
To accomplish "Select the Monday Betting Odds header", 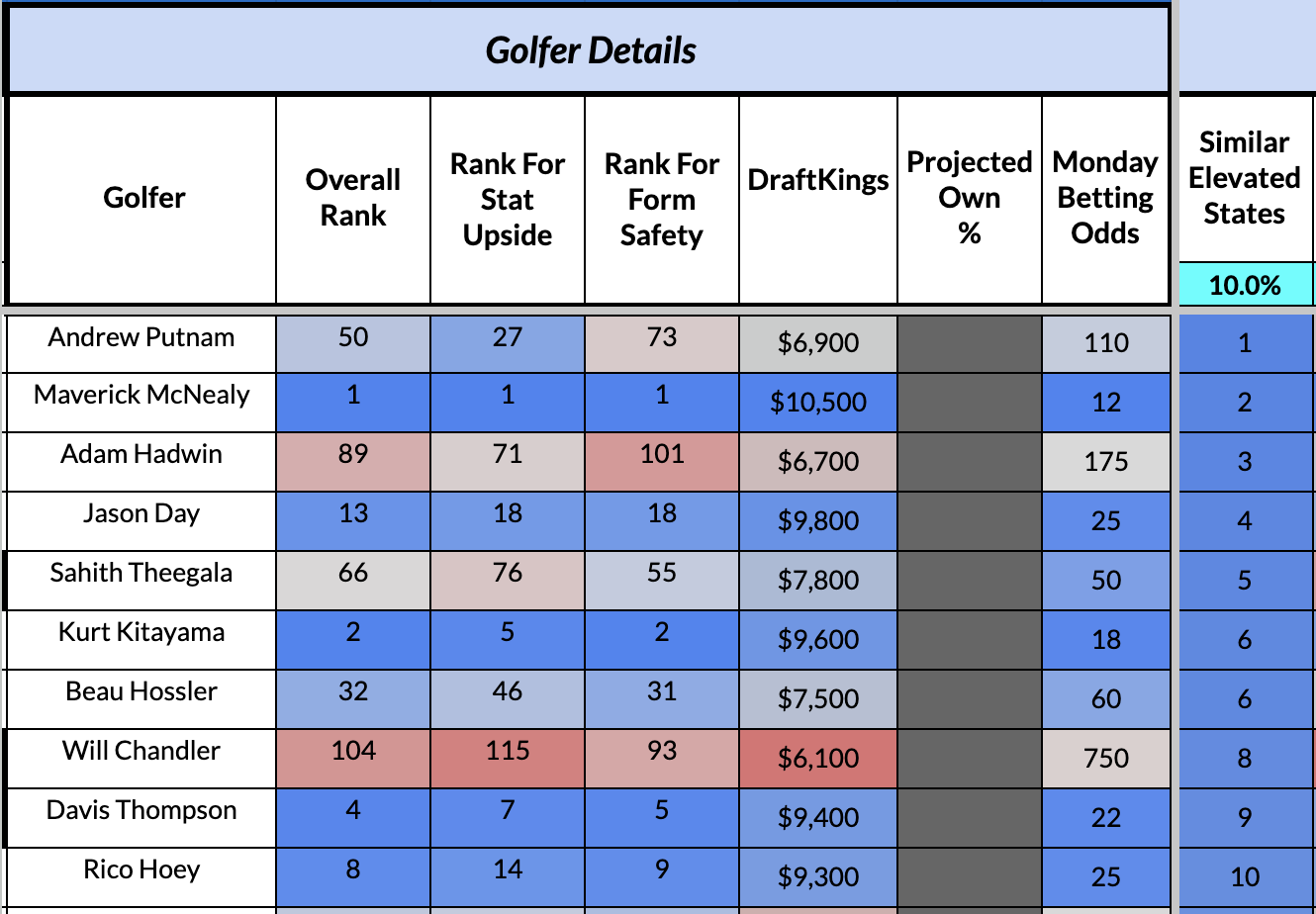I will coord(1105,199).
